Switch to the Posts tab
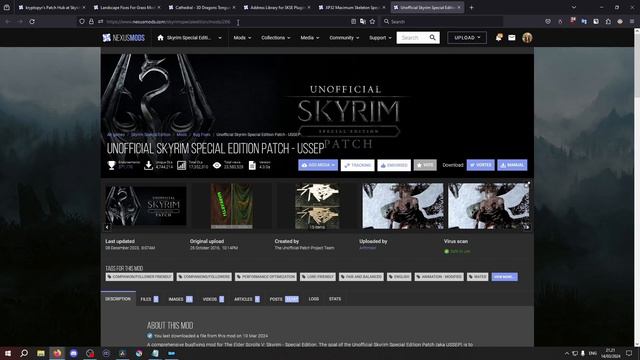Screen dimensions: 640x360 [x=284, y=299]
